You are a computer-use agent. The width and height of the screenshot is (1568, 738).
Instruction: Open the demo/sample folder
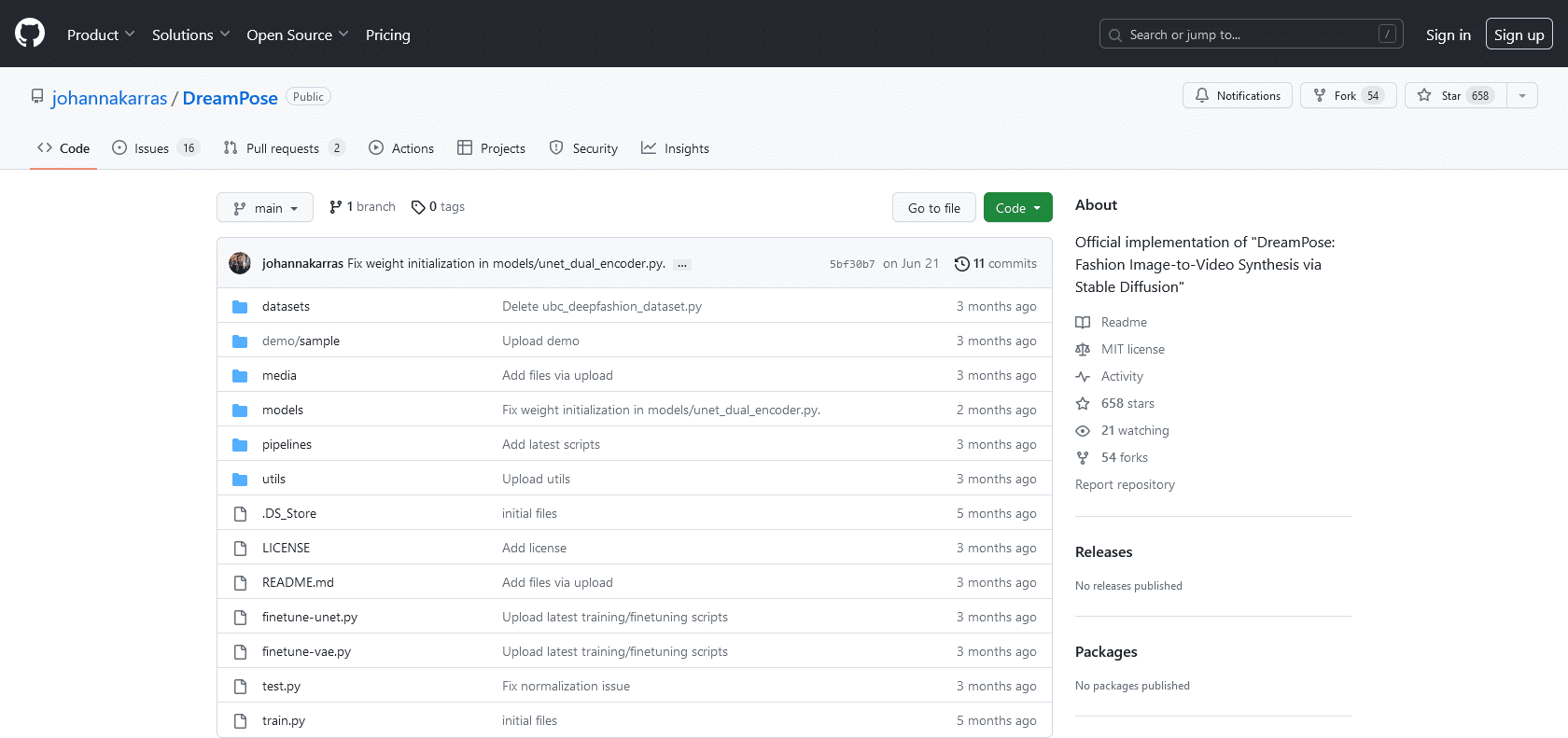pyautogui.click(x=301, y=341)
